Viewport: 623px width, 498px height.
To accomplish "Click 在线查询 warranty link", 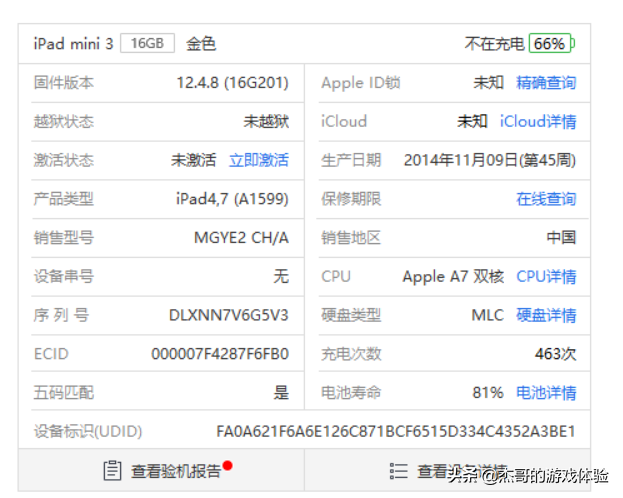I will coord(546,199).
